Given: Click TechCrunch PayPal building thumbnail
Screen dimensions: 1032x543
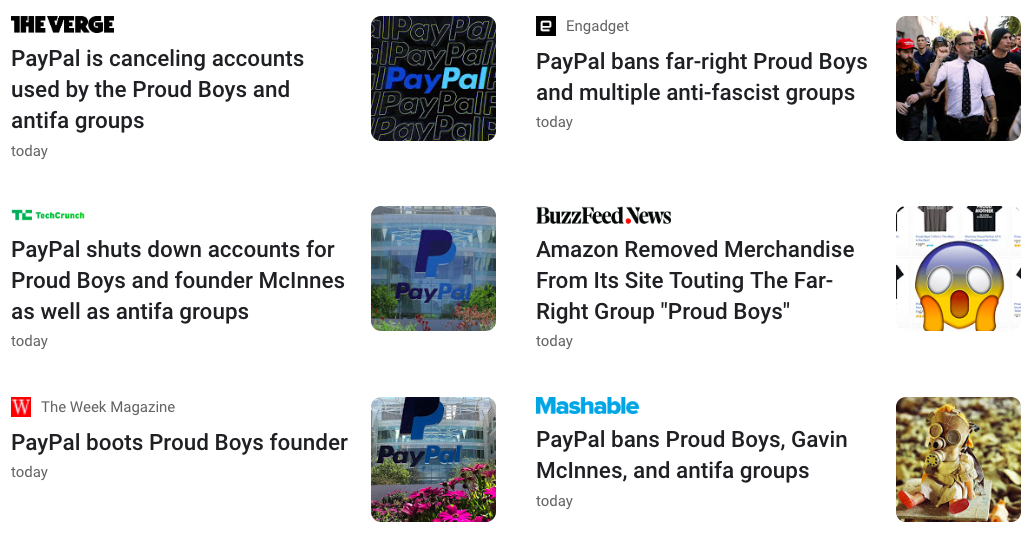Looking at the screenshot, I should point(433,268).
